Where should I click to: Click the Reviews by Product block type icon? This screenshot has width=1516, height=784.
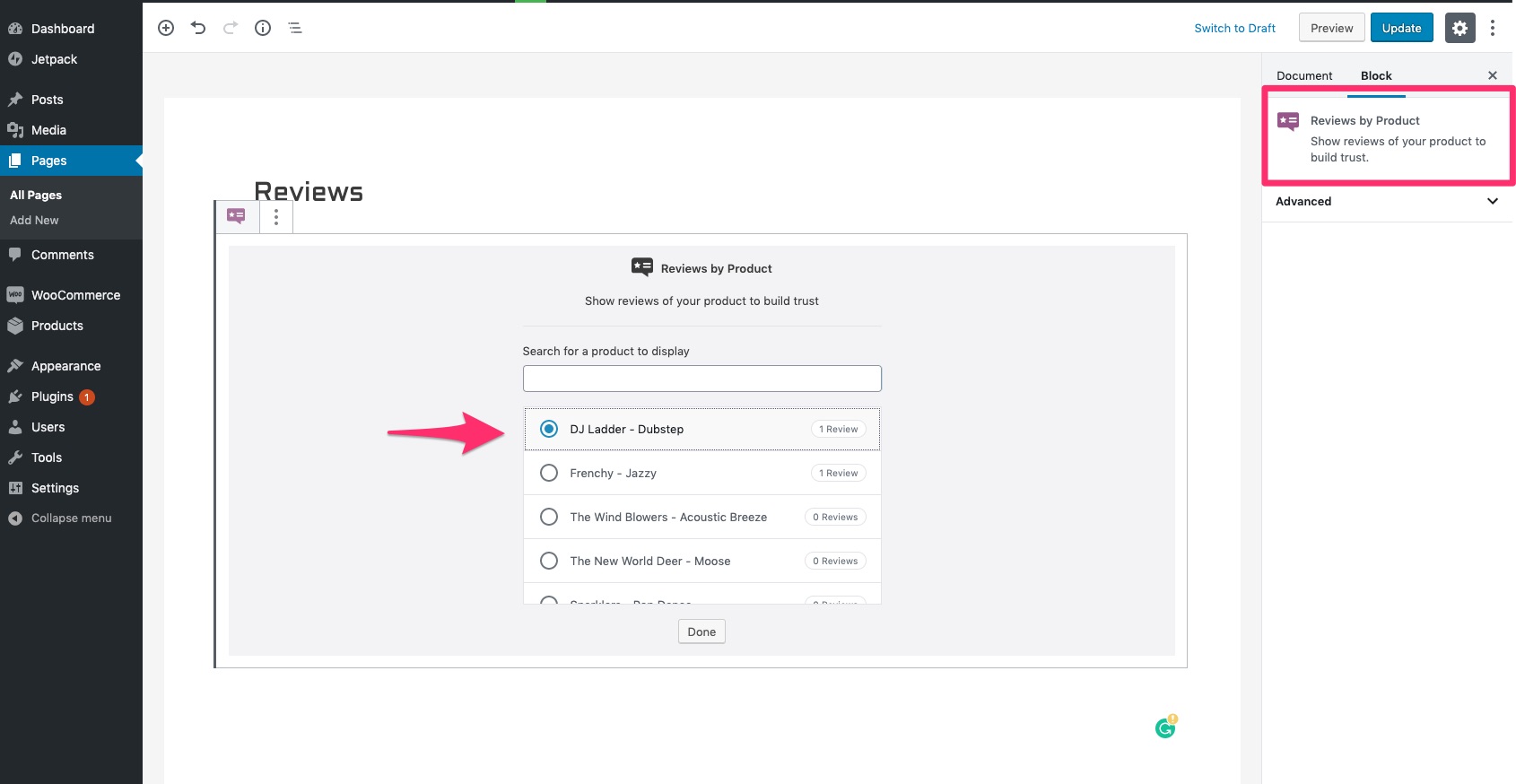(237, 216)
